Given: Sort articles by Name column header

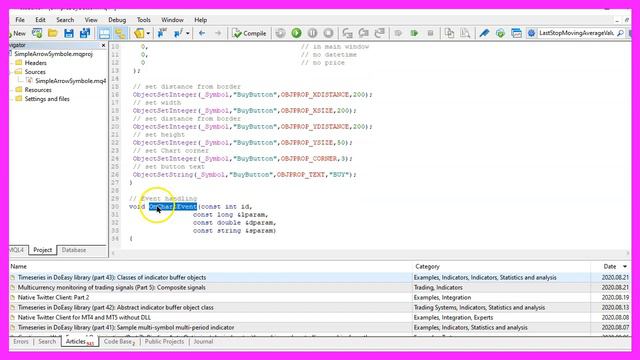Looking at the screenshot, I should (211, 267).
